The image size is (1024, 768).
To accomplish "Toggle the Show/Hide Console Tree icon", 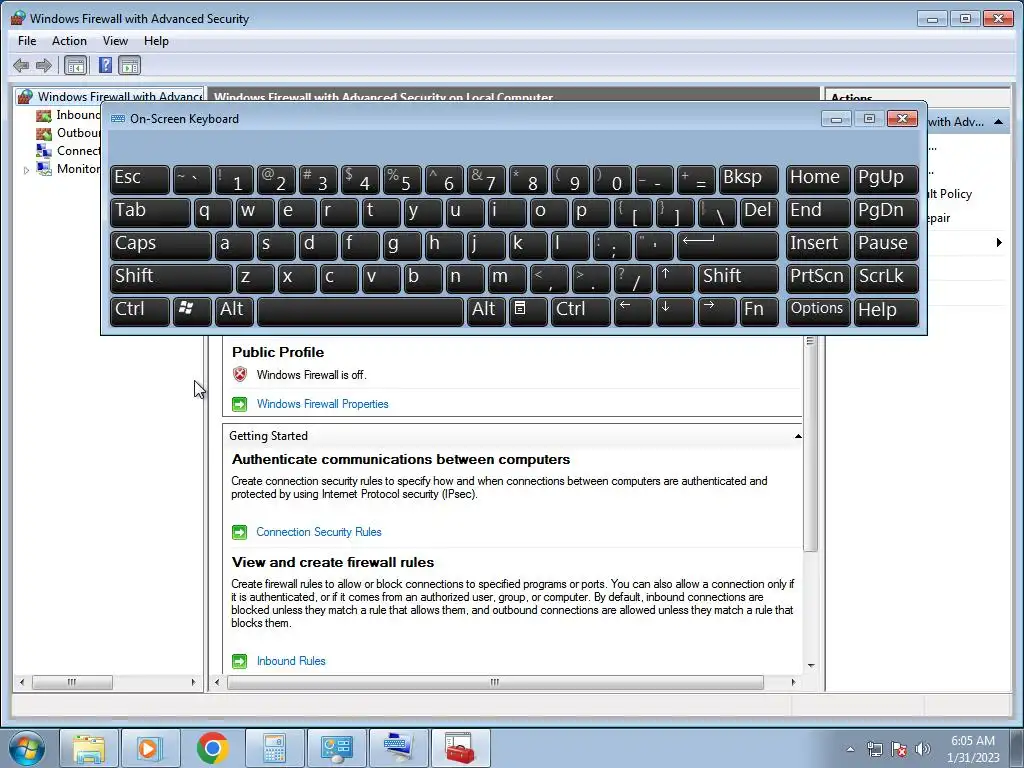I will coord(76,65).
